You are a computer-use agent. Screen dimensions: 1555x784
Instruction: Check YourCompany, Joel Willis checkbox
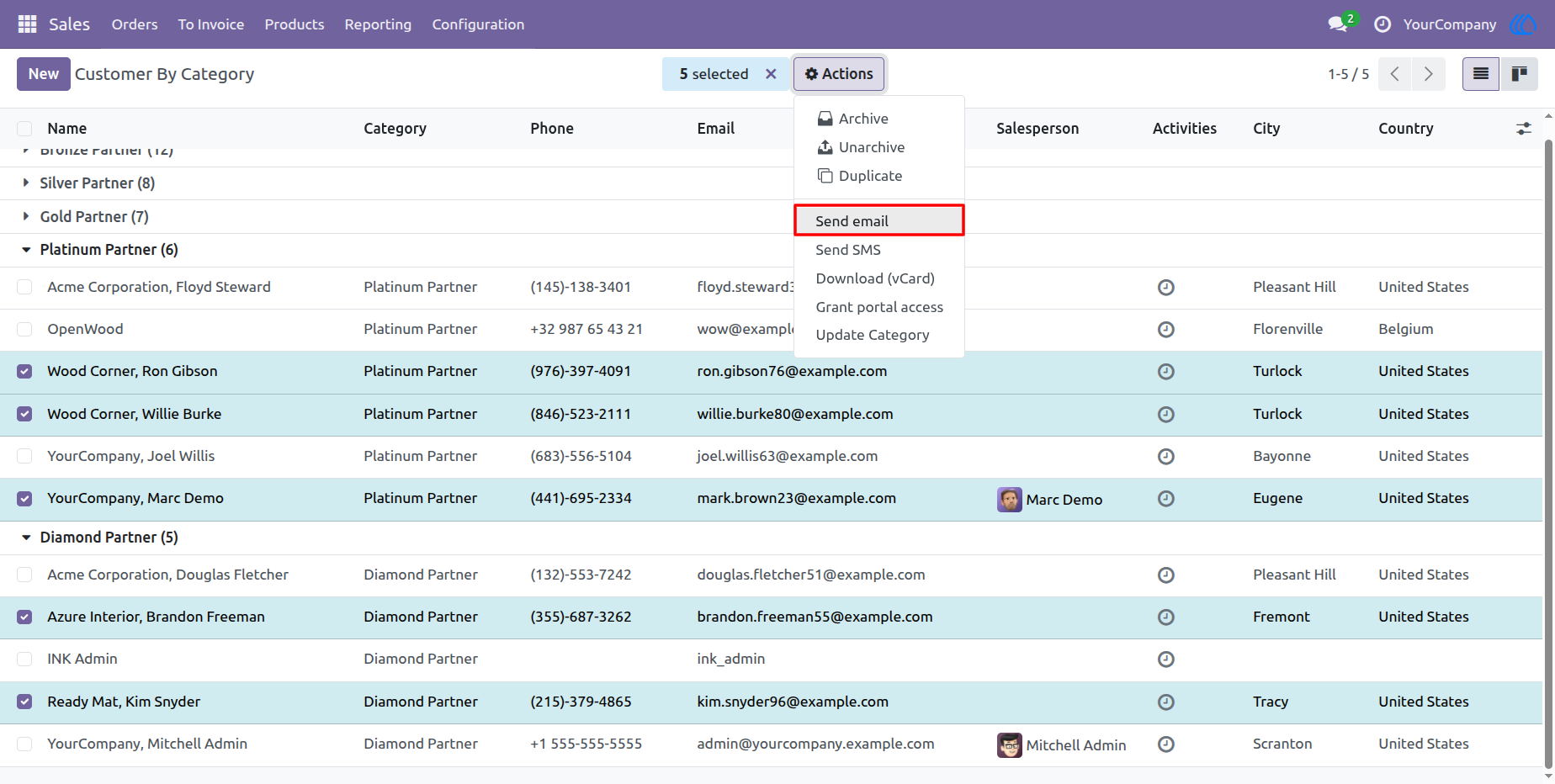[24, 456]
